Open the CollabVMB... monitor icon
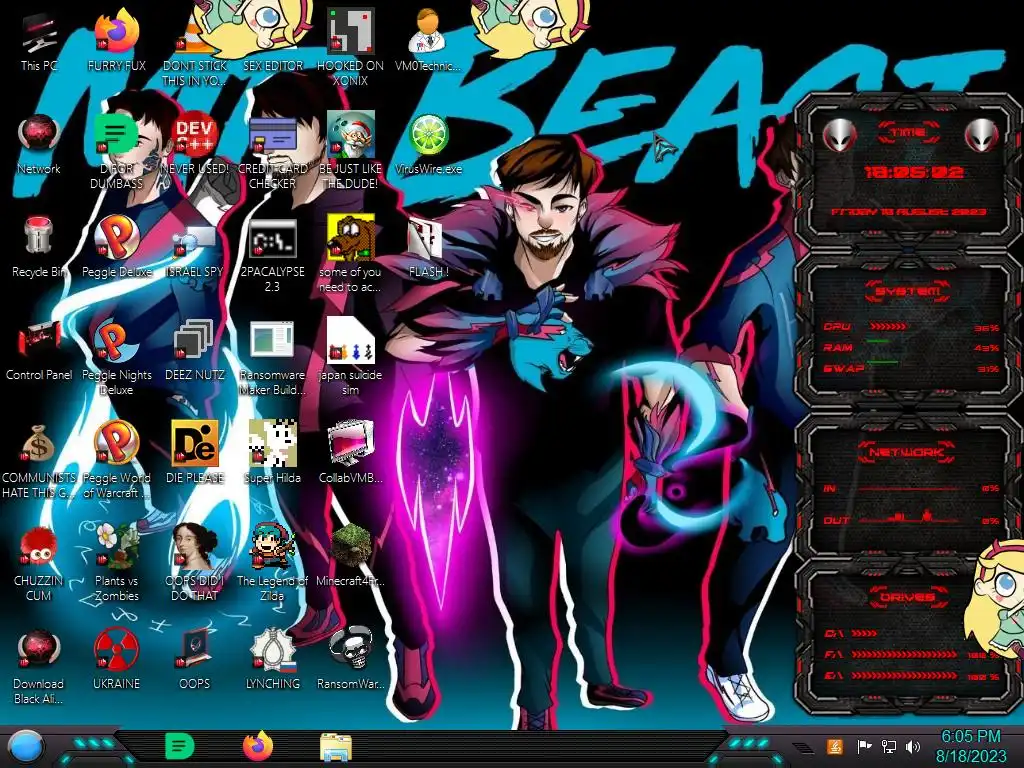This screenshot has height=768, width=1024. click(350, 443)
